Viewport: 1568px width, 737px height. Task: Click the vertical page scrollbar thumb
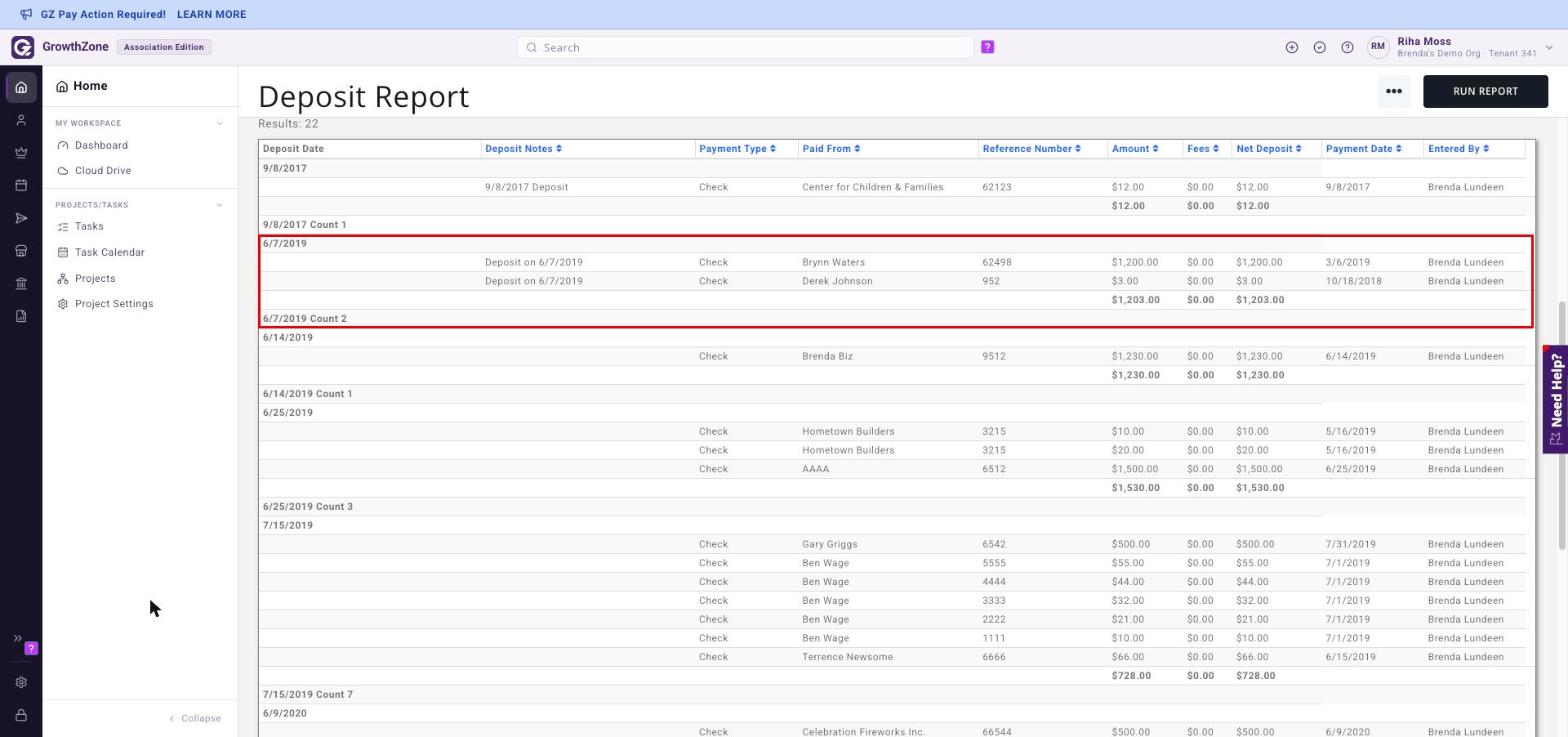point(1562,424)
